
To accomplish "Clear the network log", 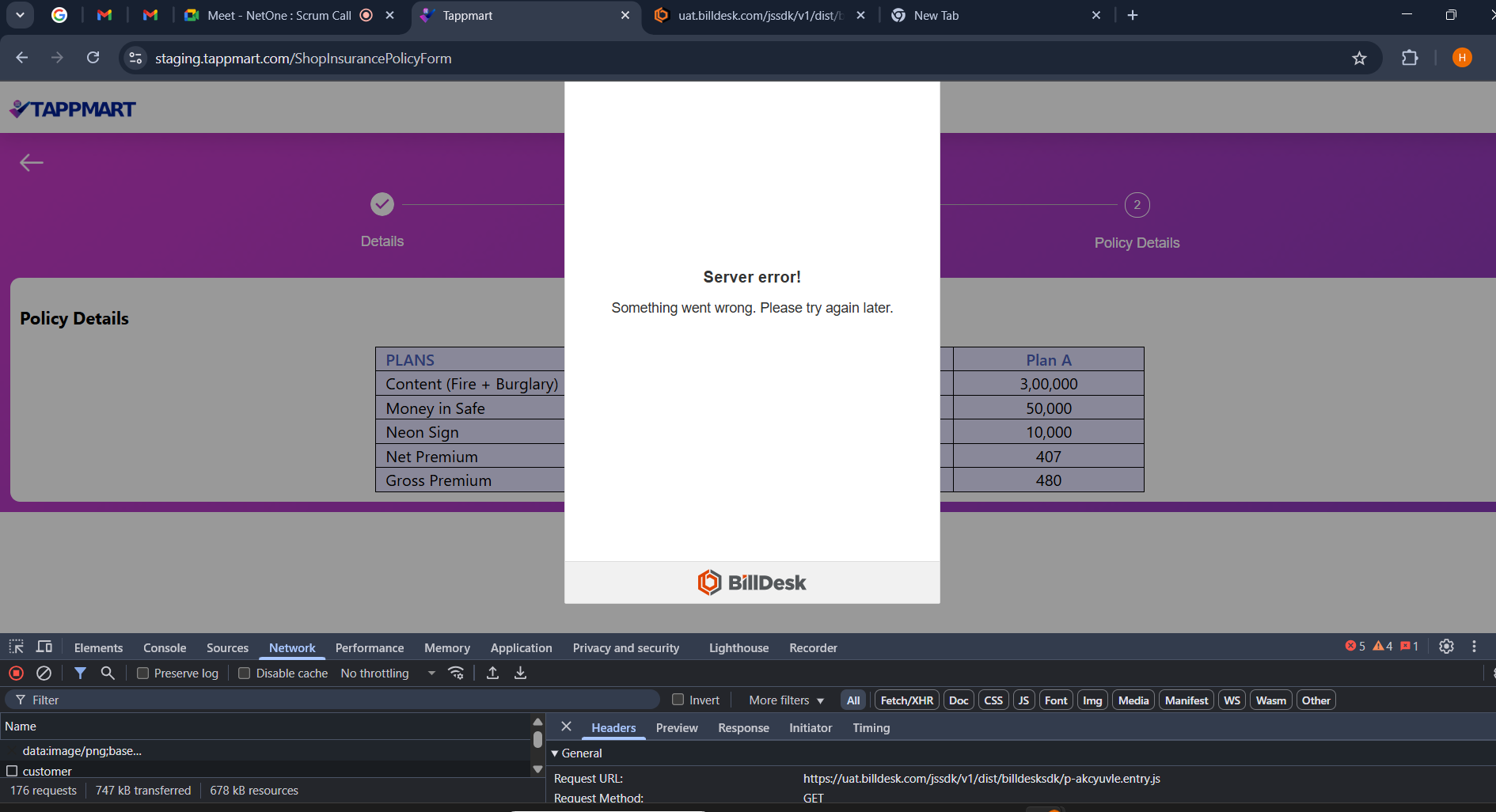I will tap(44, 673).
